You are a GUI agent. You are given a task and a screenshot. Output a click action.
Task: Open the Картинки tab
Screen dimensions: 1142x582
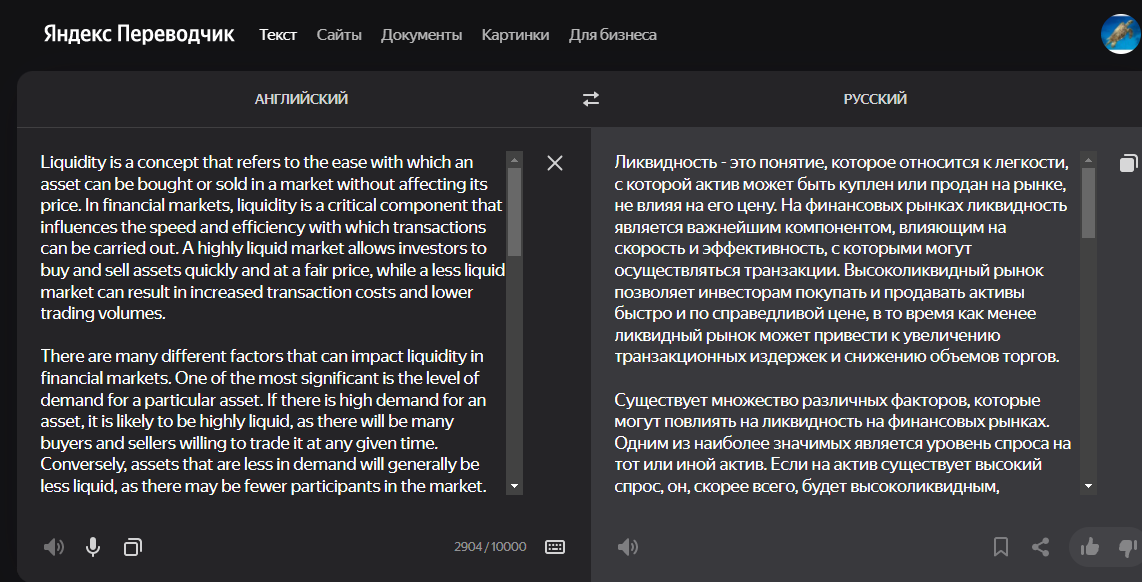tap(516, 34)
